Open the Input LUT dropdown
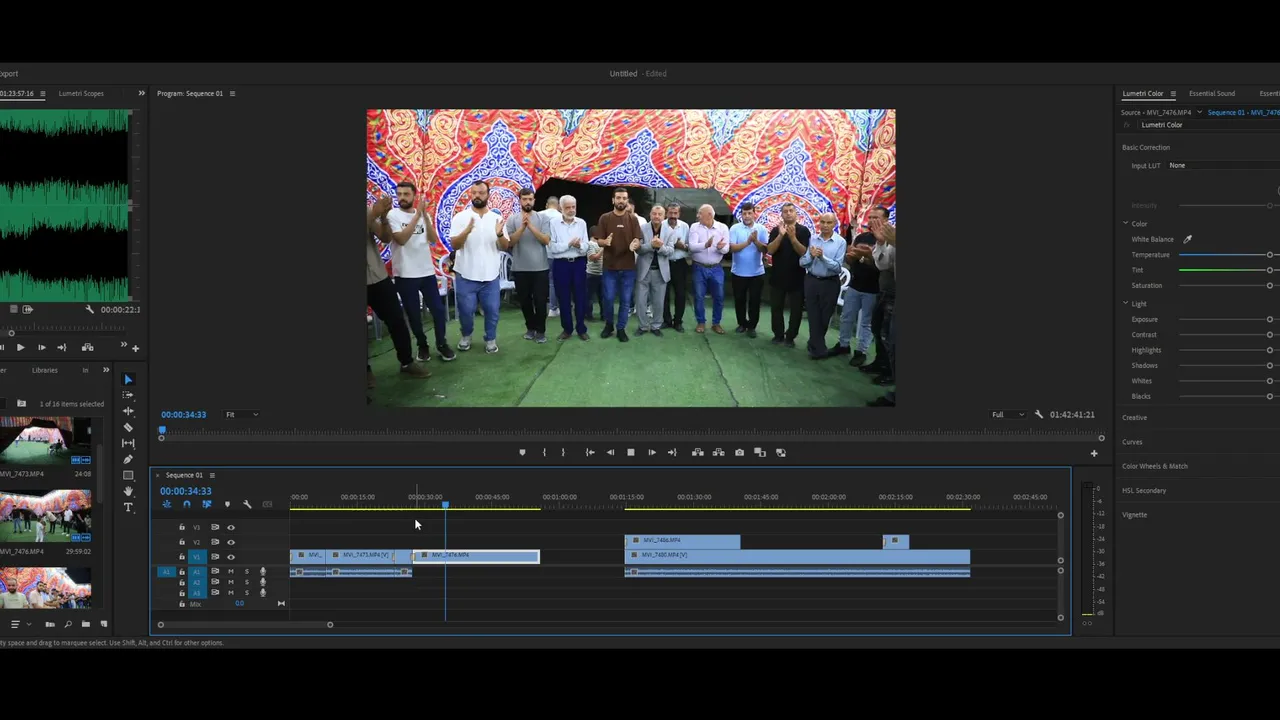This screenshot has width=1280, height=720. pyautogui.click(x=1223, y=166)
